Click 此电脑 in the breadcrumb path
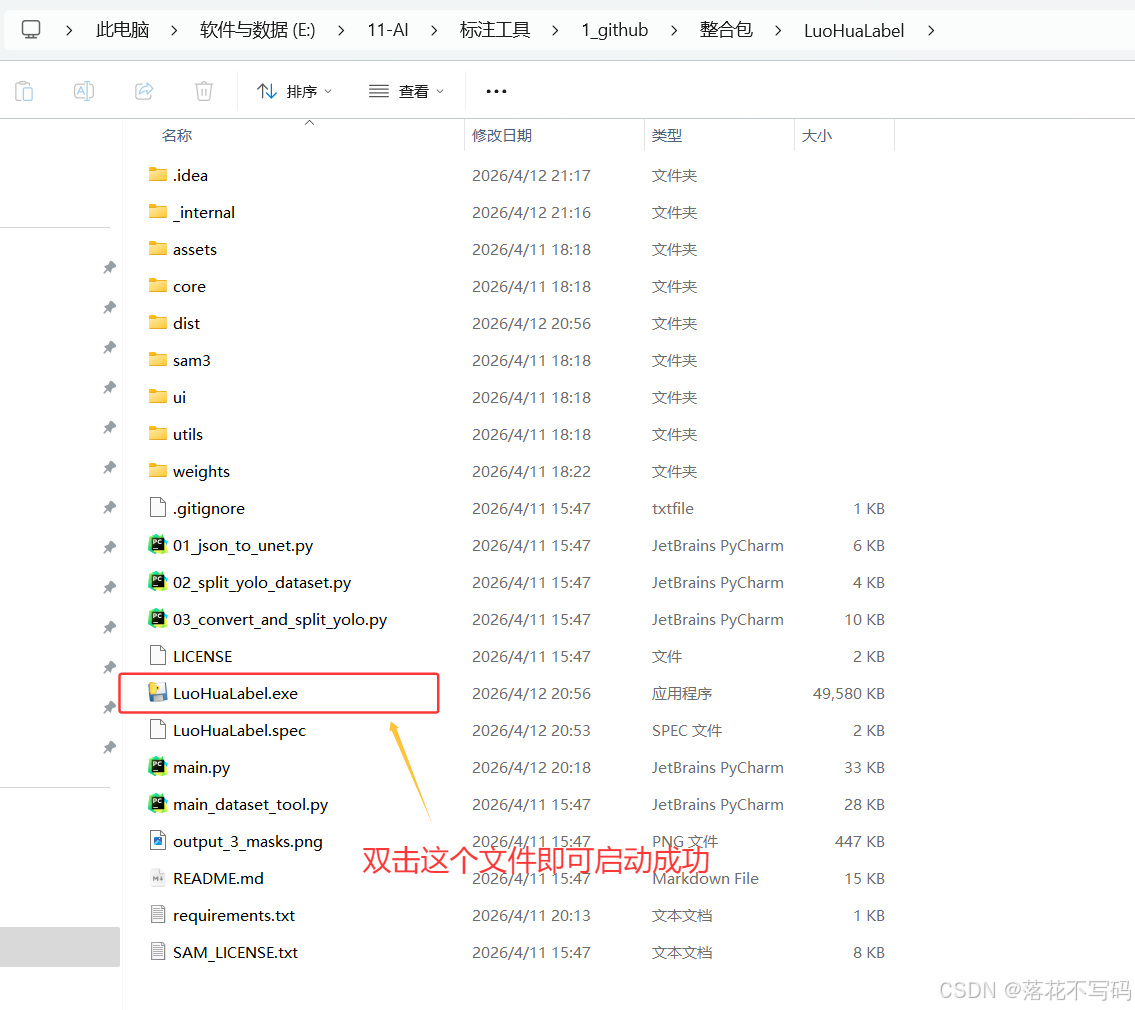The image size is (1135, 1010). (x=122, y=30)
